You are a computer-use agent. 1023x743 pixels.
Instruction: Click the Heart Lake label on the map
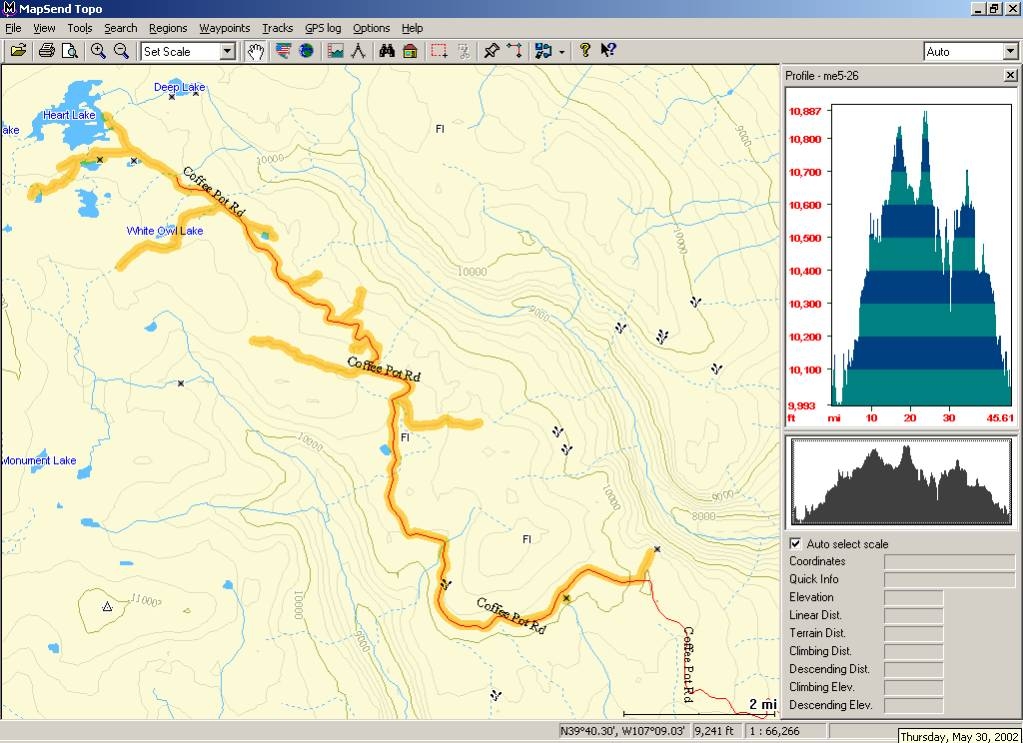click(x=69, y=115)
